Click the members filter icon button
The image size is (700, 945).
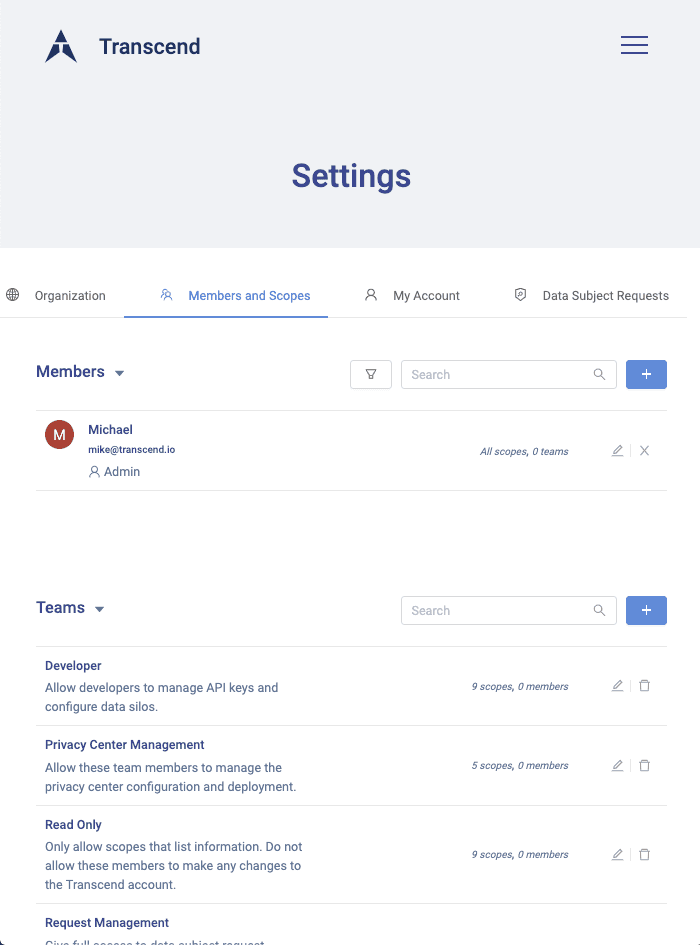click(x=371, y=374)
